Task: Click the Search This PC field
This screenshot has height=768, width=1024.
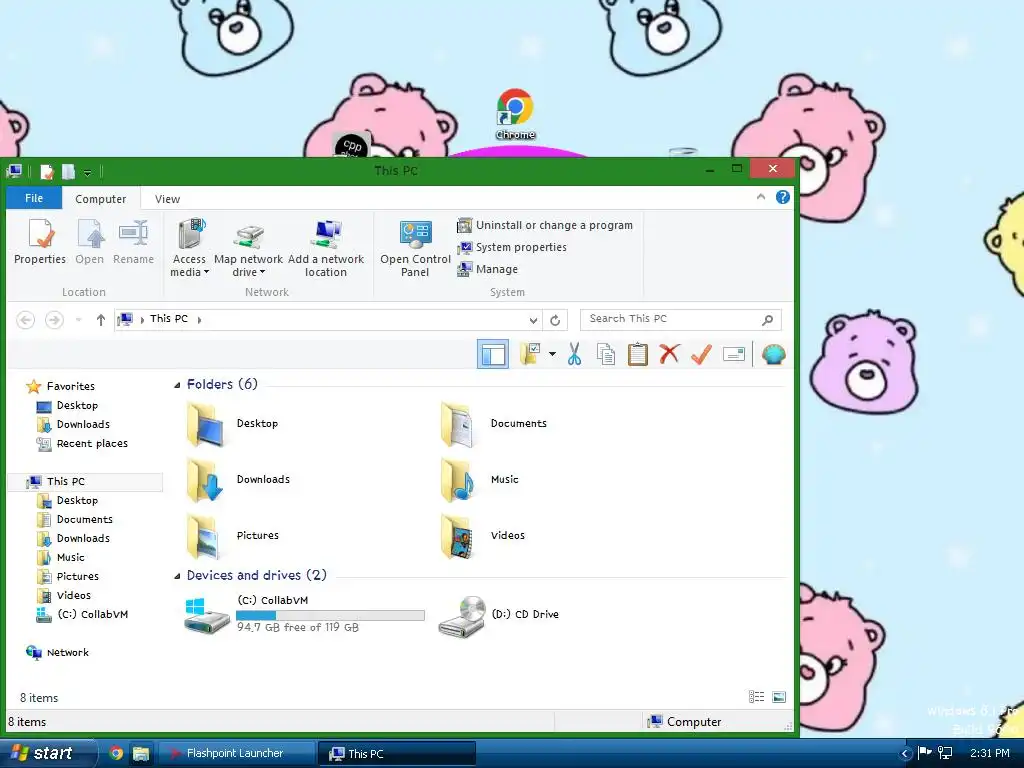Action: point(680,319)
